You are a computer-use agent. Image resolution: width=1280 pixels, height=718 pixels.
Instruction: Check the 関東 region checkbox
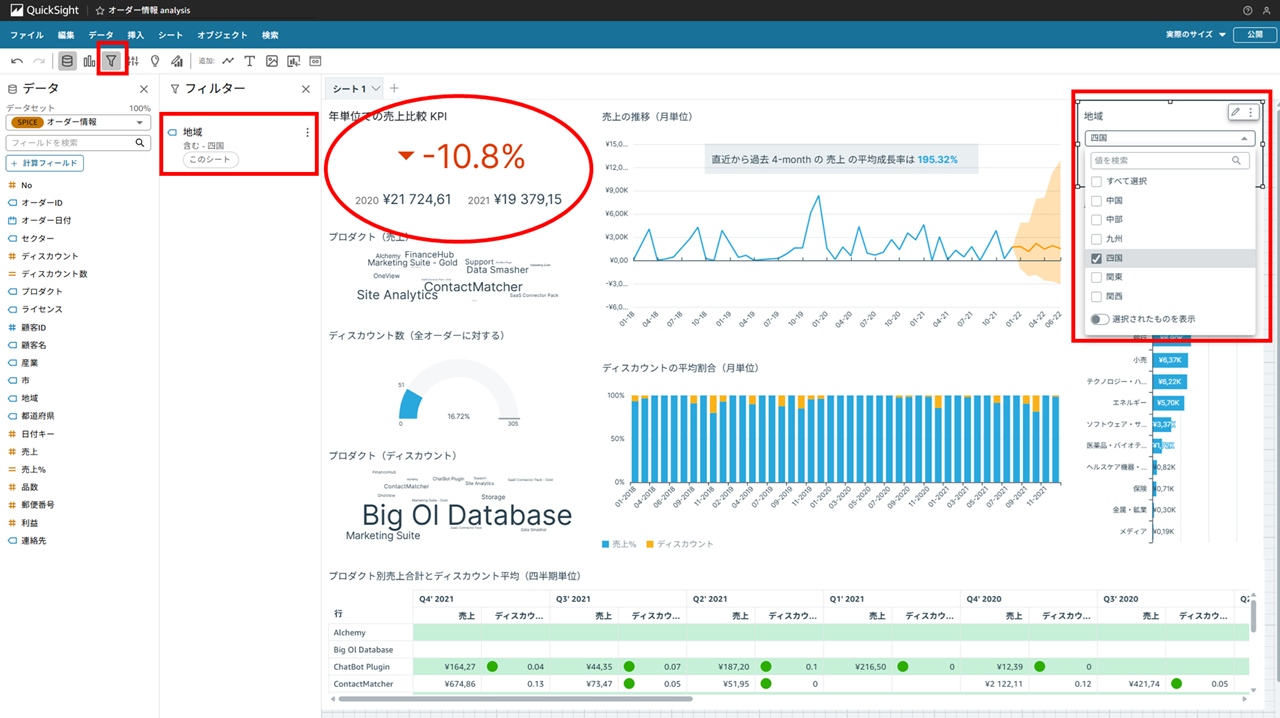coord(1097,277)
